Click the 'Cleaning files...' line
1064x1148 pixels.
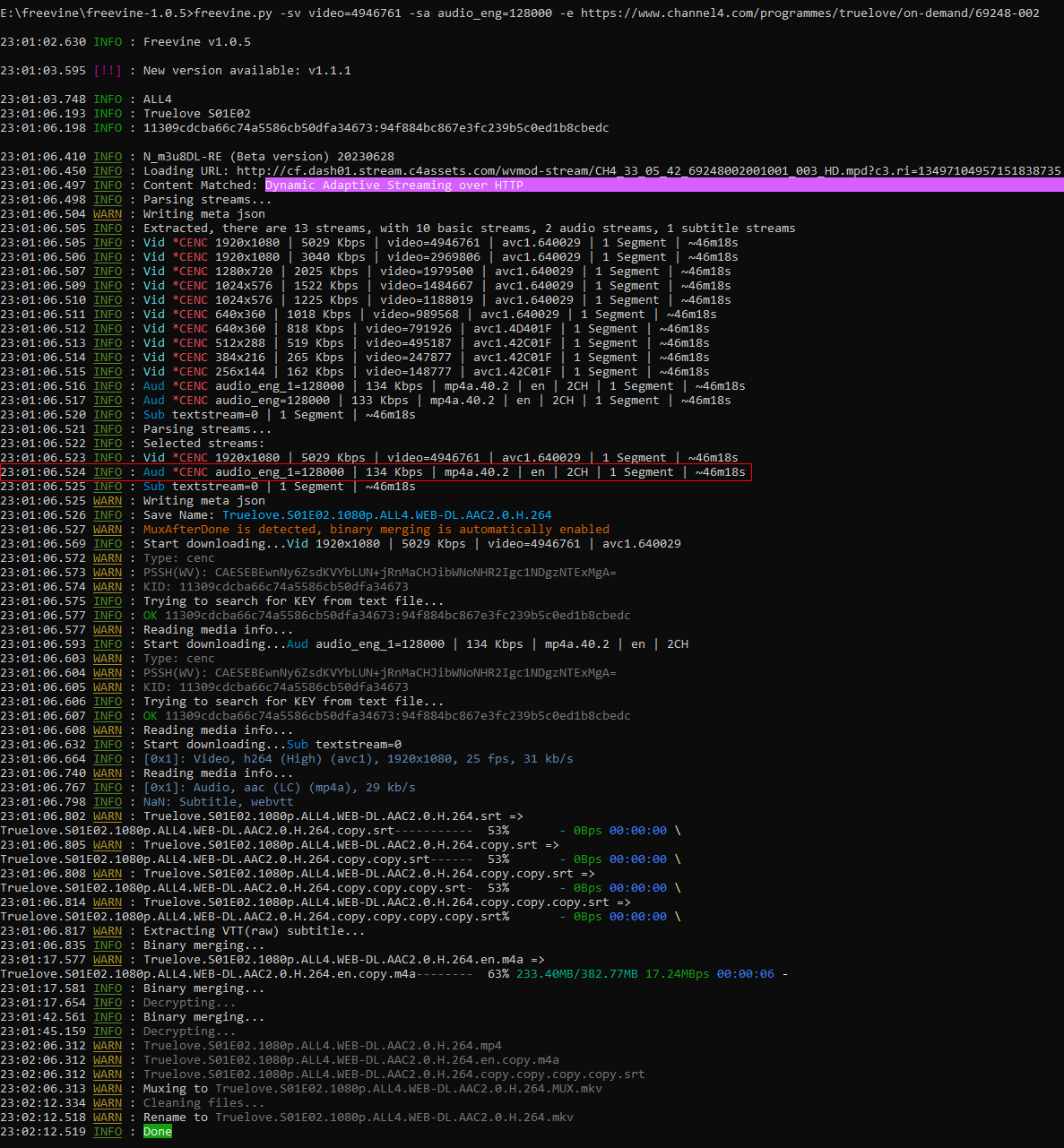pyautogui.click(x=204, y=1103)
